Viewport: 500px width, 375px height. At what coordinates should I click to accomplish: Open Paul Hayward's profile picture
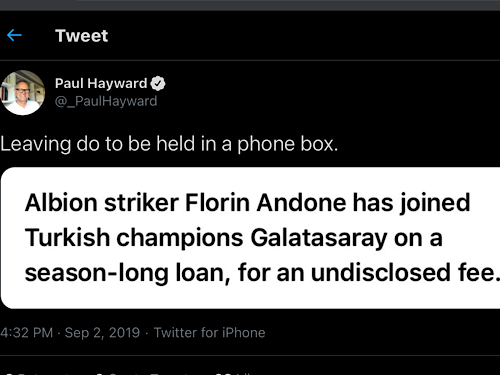(22, 93)
